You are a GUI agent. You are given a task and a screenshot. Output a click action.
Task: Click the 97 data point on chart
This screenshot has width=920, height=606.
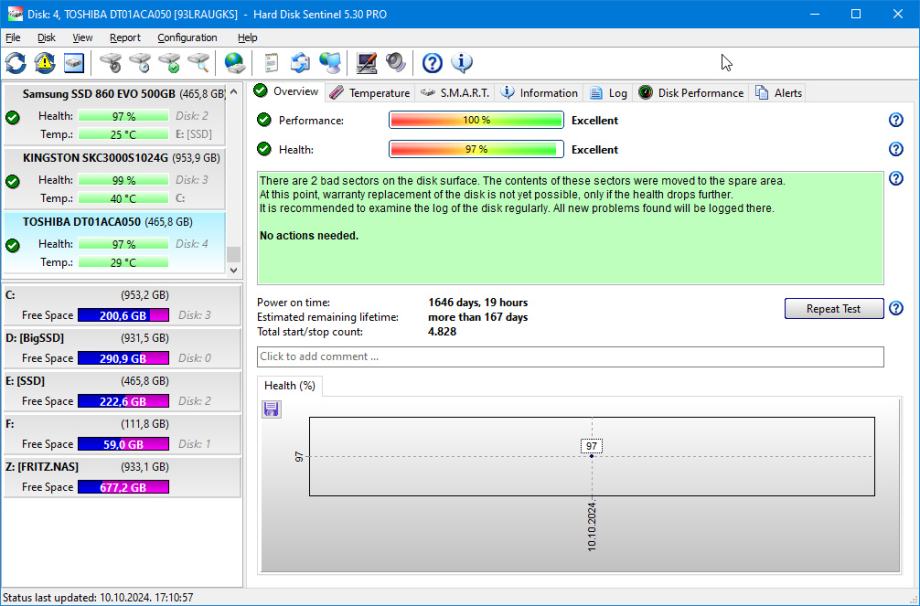[x=591, y=455]
